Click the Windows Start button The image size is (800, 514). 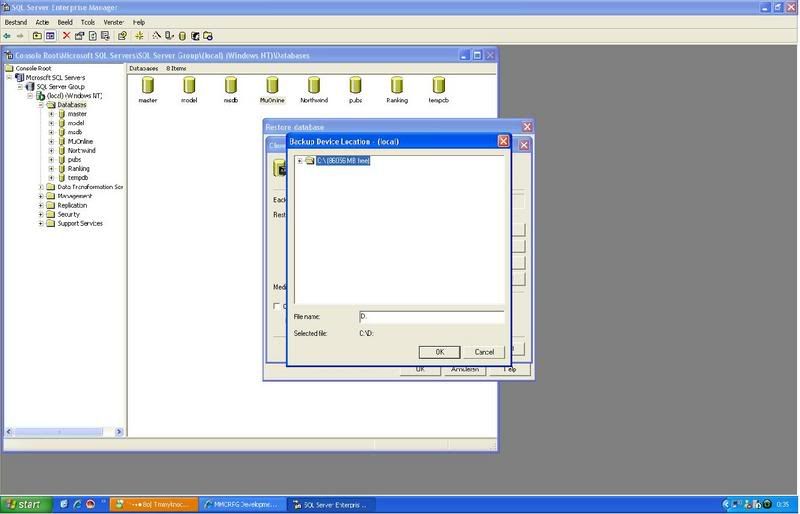point(23,504)
